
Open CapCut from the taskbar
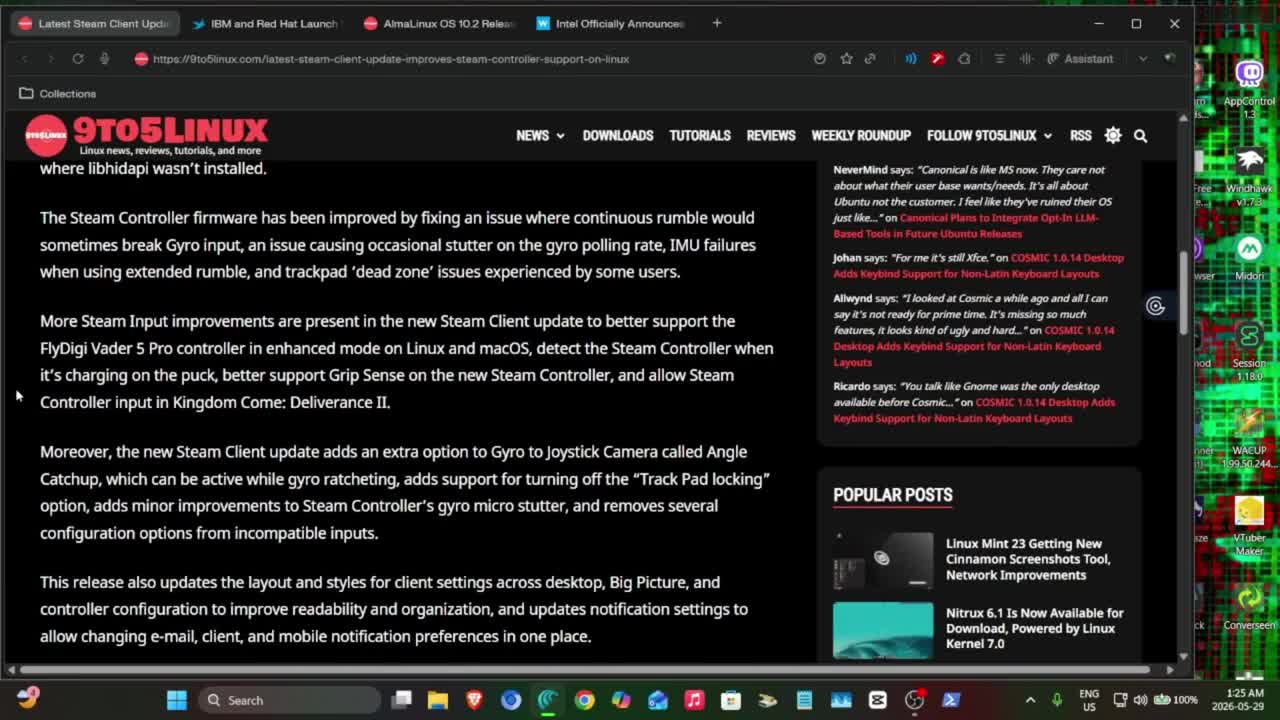point(878,700)
